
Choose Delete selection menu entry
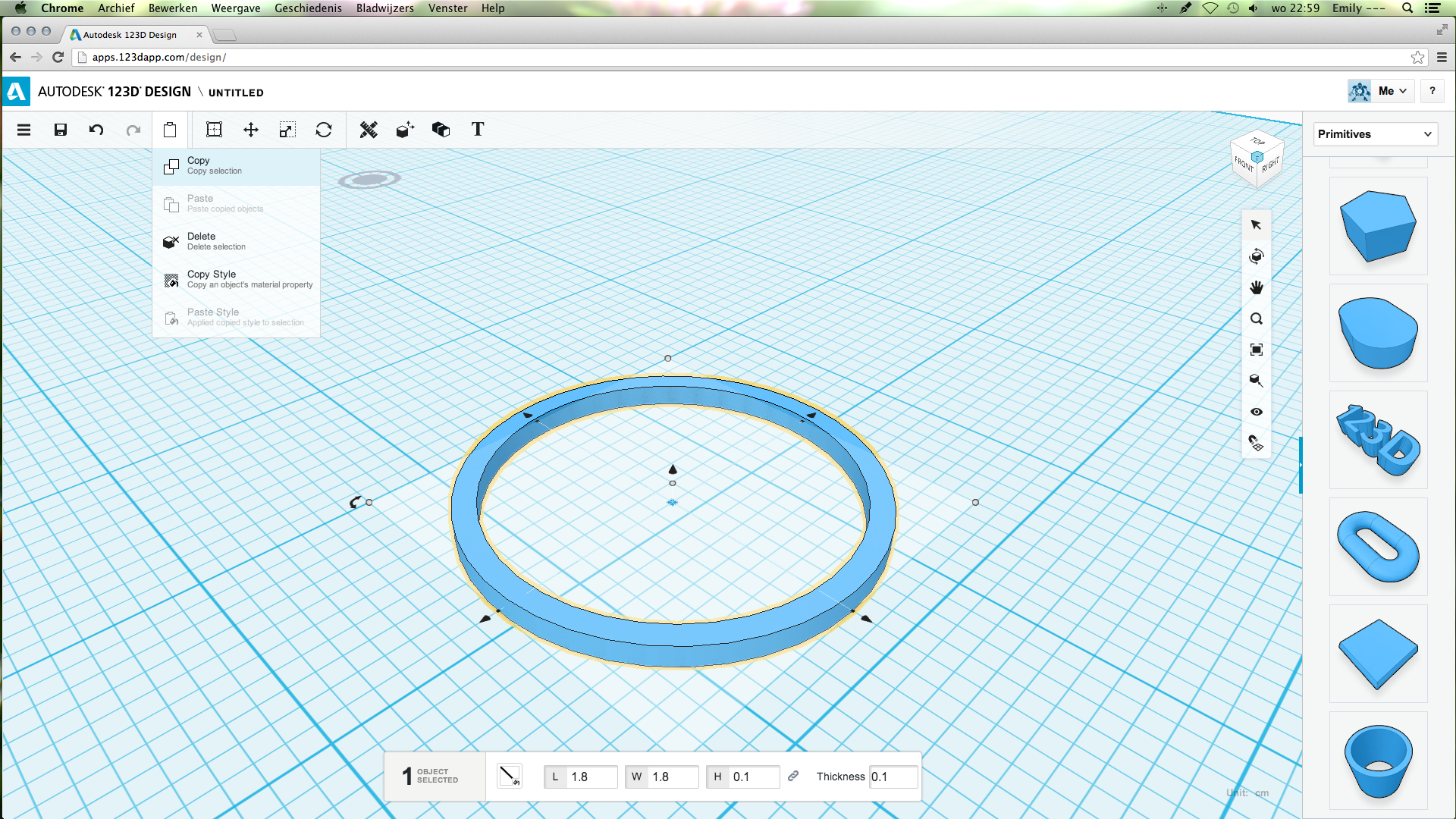pyautogui.click(x=236, y=242)
